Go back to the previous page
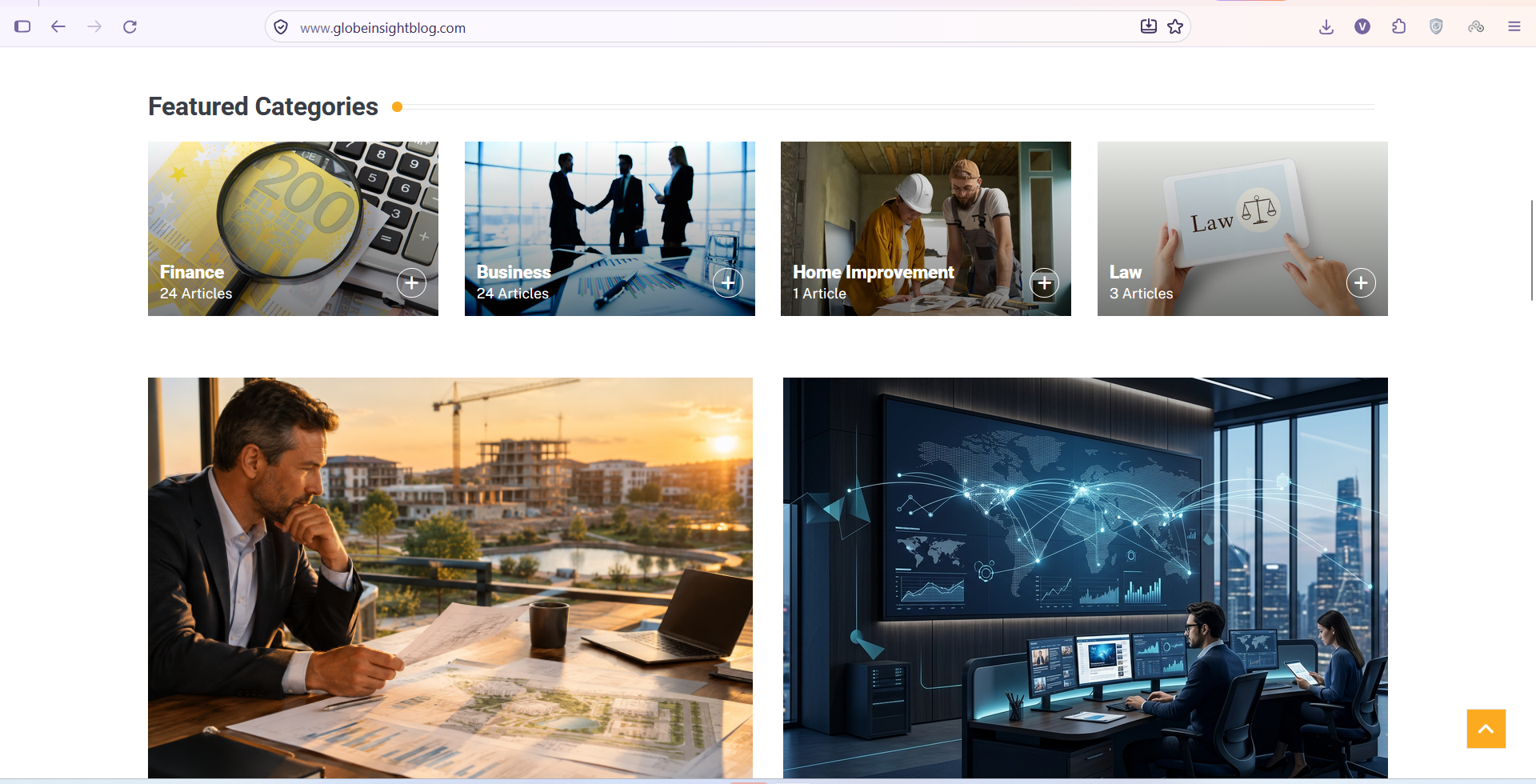Screen dimensions: 1536x784 tap(58, 26)
